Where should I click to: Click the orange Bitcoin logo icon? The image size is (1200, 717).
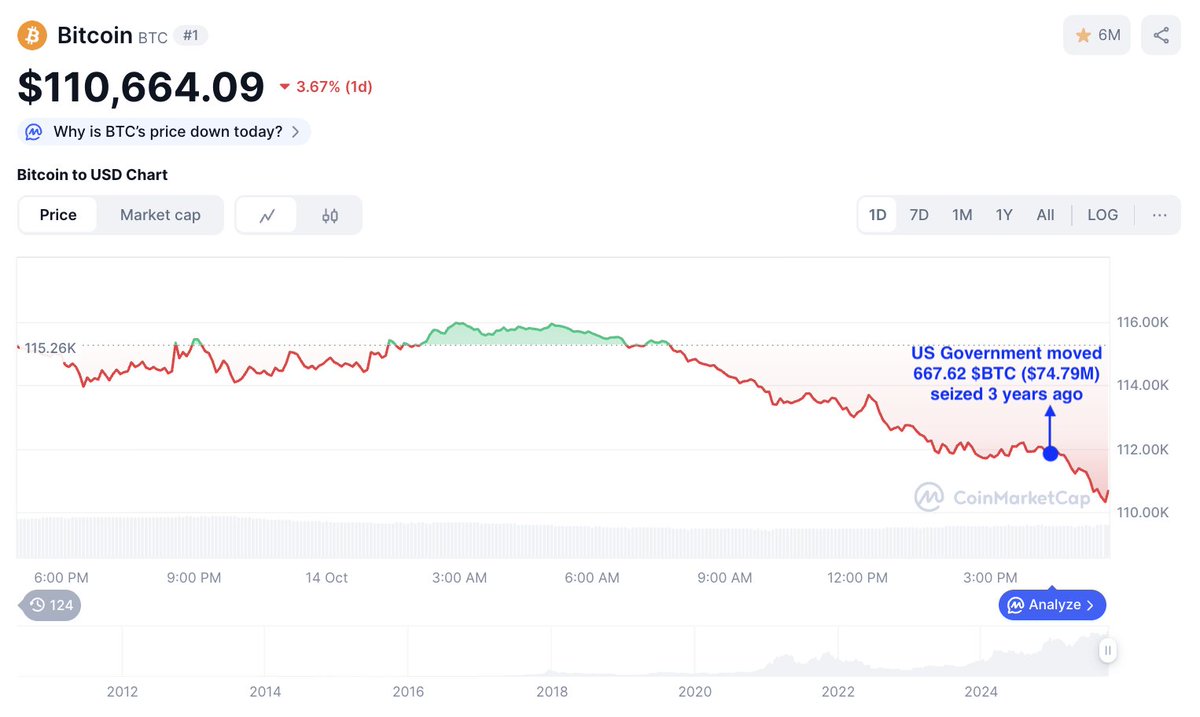pos(32,36)
